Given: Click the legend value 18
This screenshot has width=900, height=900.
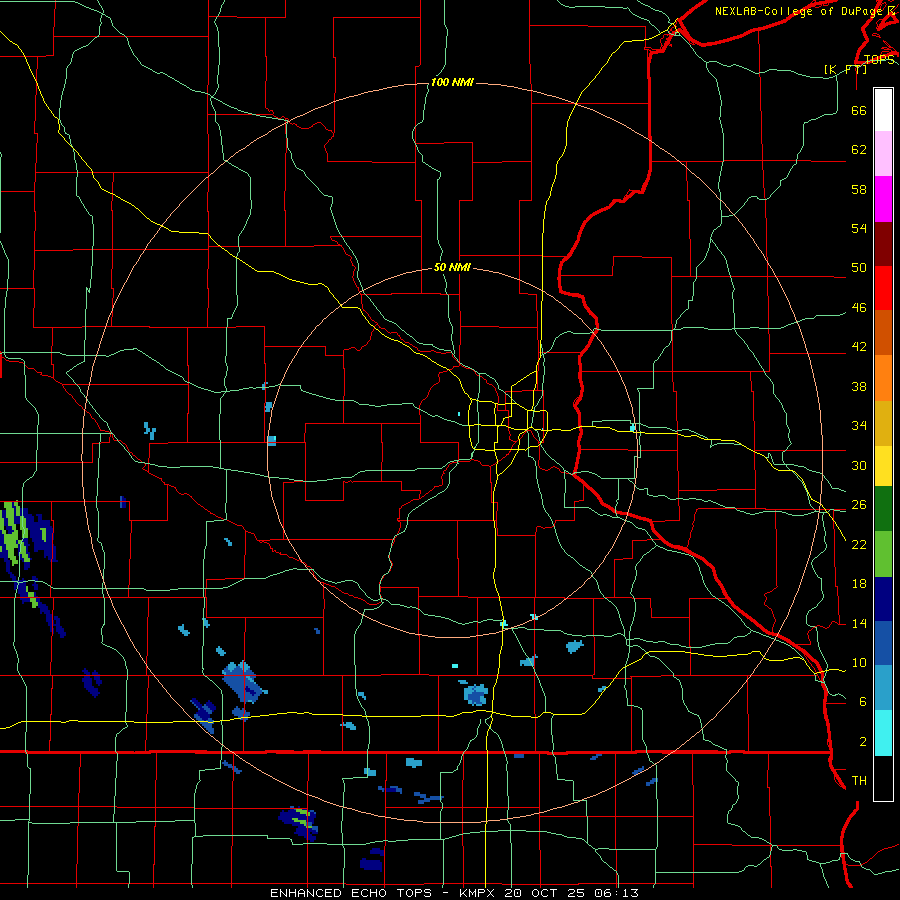Looking at the screenshot, I should point(859,584).
